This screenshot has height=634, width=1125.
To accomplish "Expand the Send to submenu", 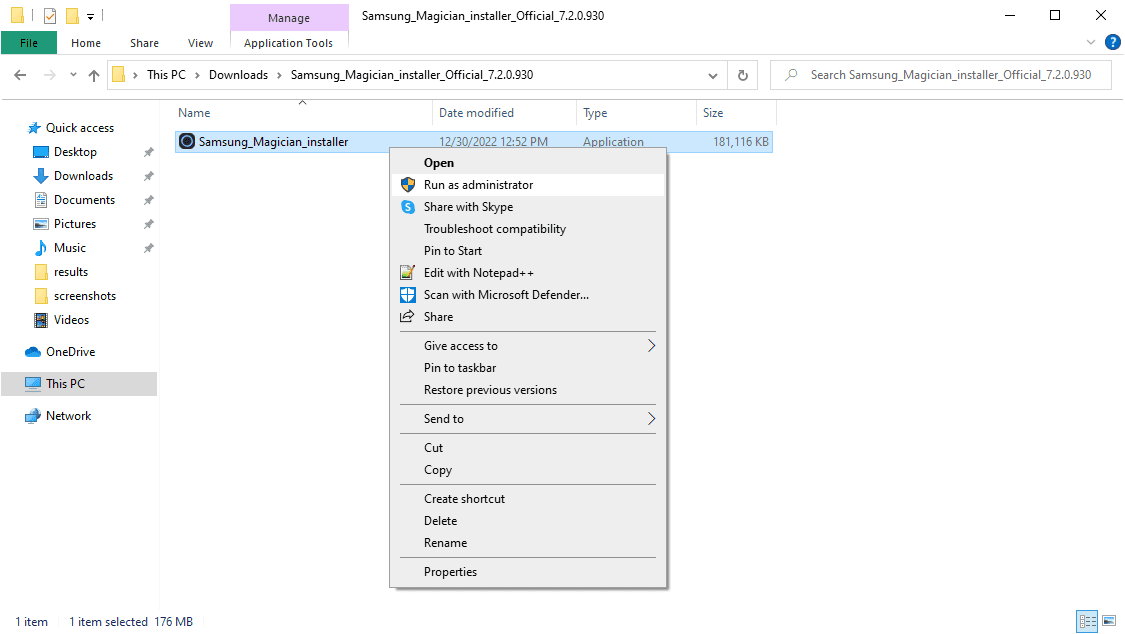I will point(651,419).
